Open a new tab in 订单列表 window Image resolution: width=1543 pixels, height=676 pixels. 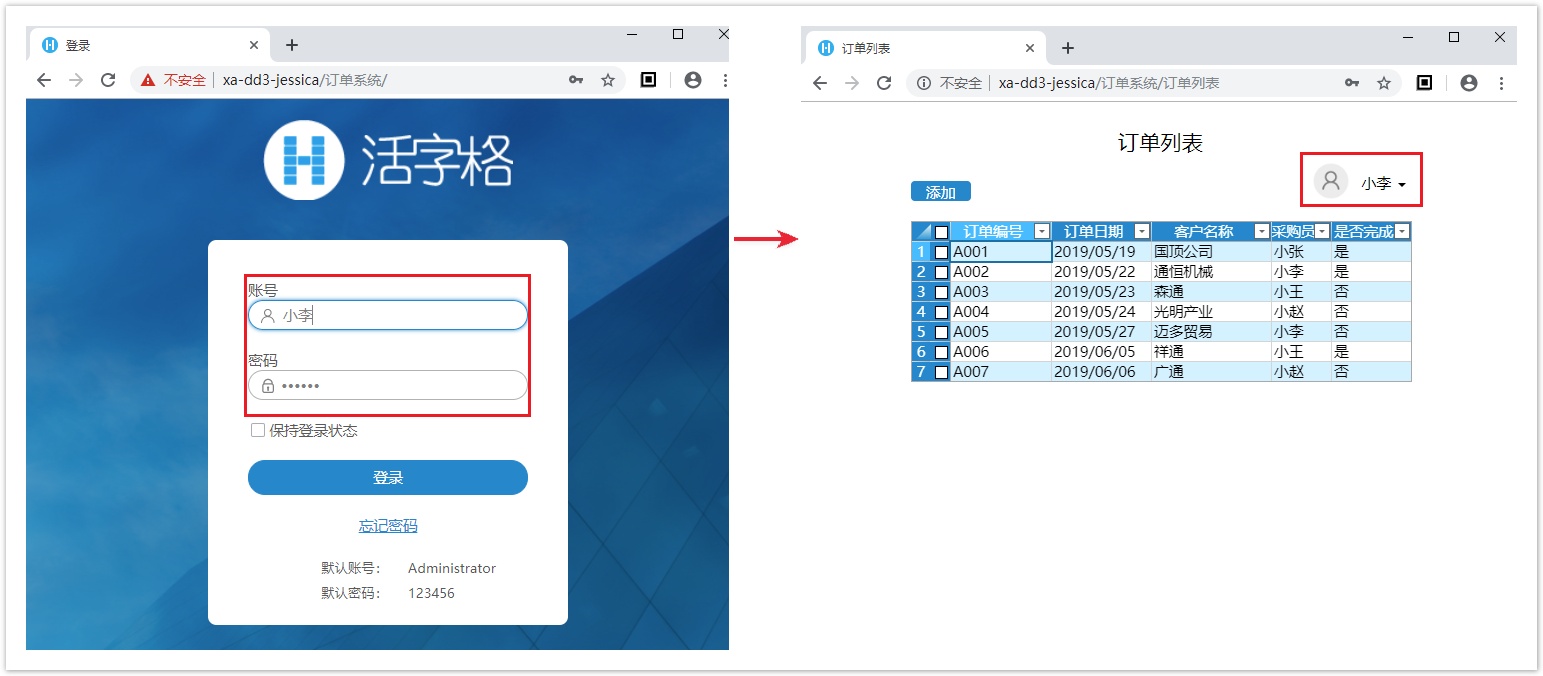coord(1068,48)
